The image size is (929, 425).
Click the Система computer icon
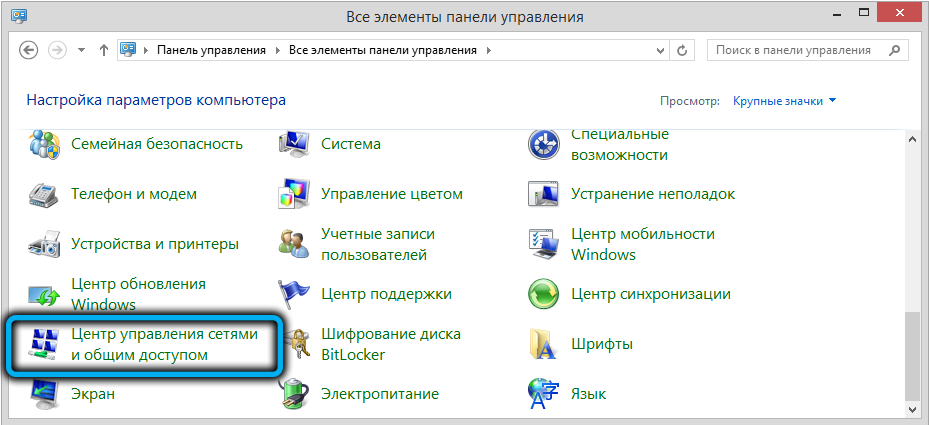294,144
